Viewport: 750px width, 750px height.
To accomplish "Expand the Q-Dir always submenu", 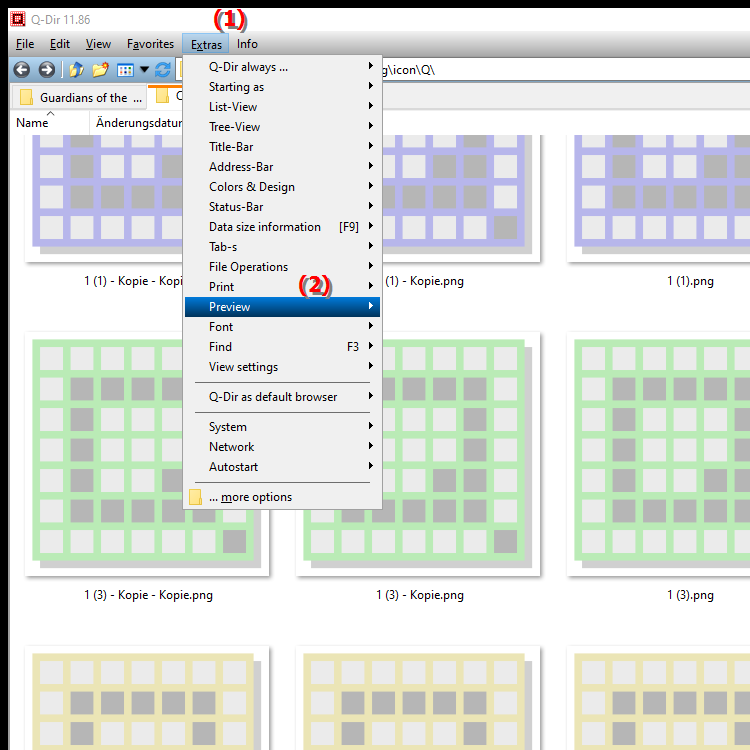I will point(282,67).
